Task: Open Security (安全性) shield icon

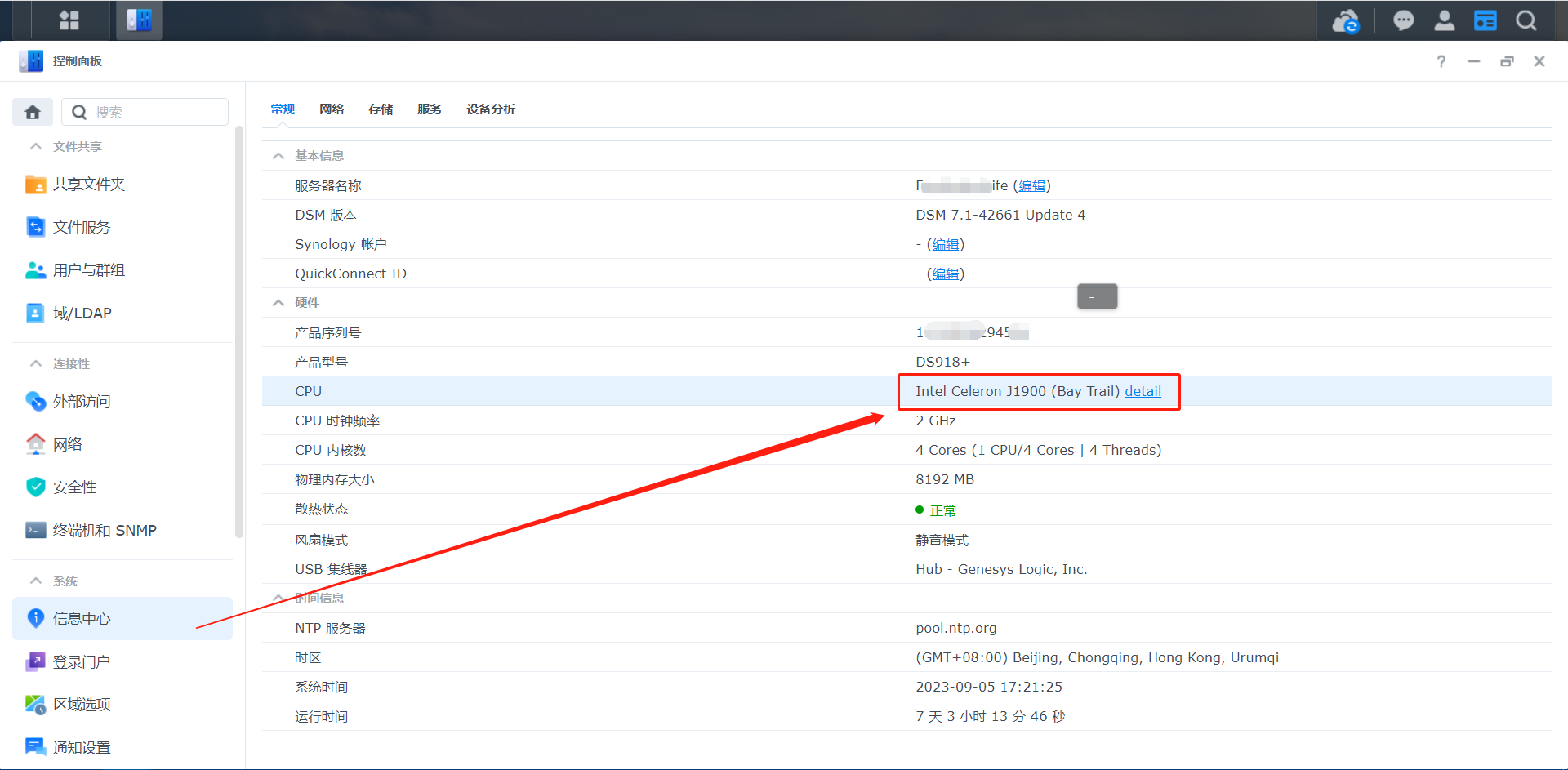Action: tap(36, 487)
